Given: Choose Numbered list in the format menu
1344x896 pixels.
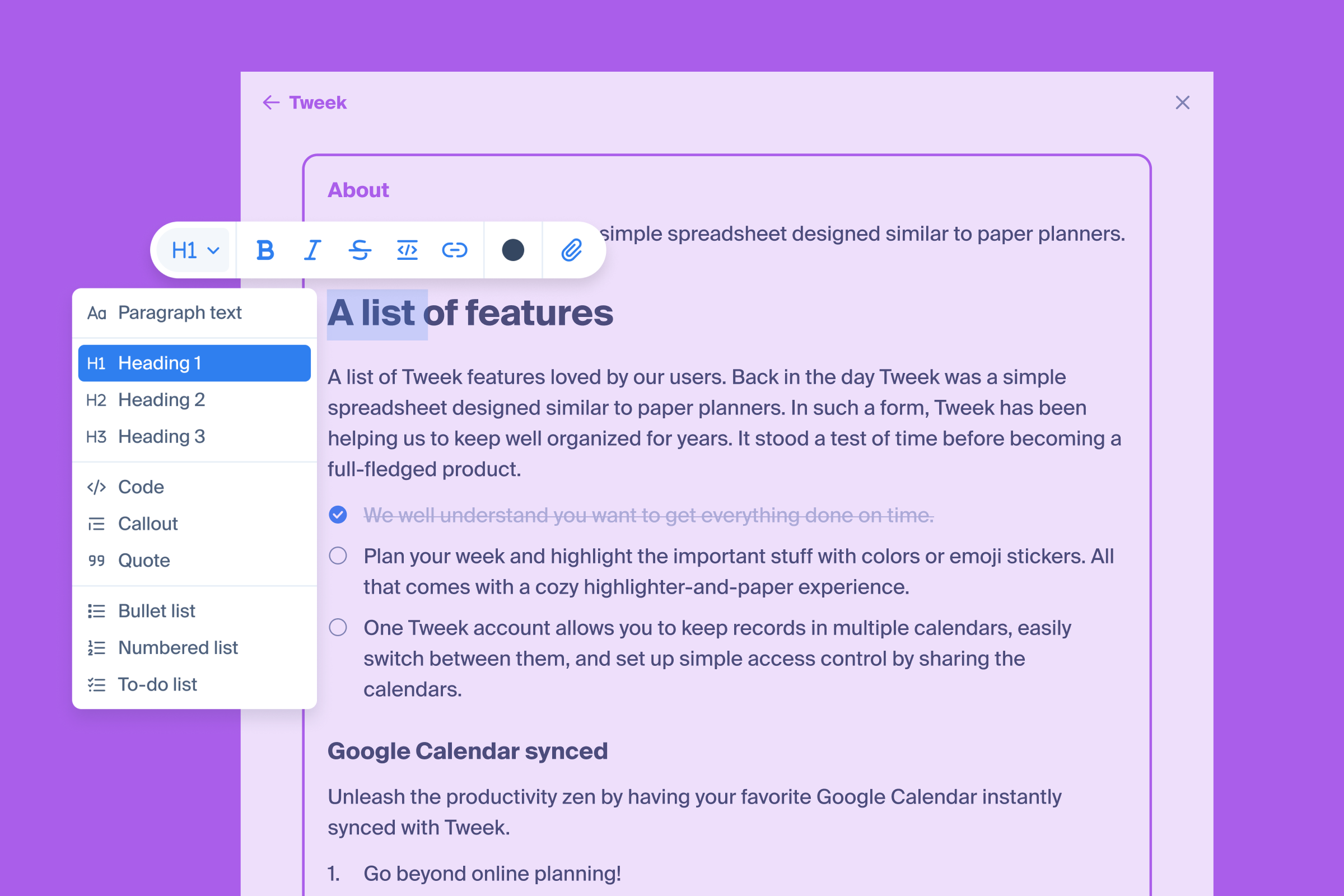Looking at the screenshot, I should click(177, 647).
